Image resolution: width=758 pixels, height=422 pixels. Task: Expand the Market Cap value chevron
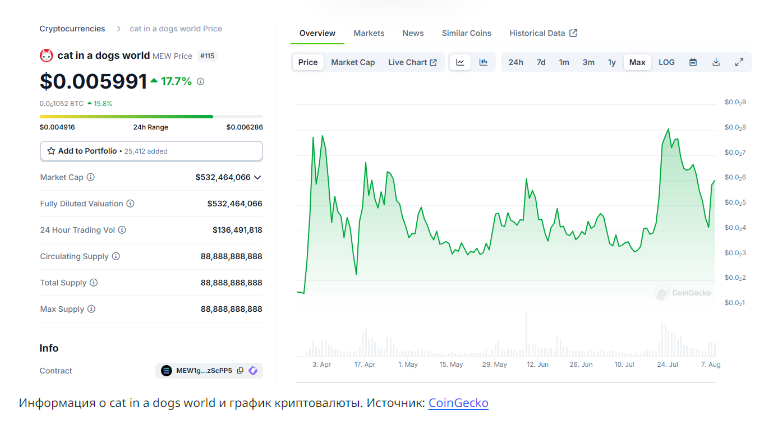click(258, 177)
